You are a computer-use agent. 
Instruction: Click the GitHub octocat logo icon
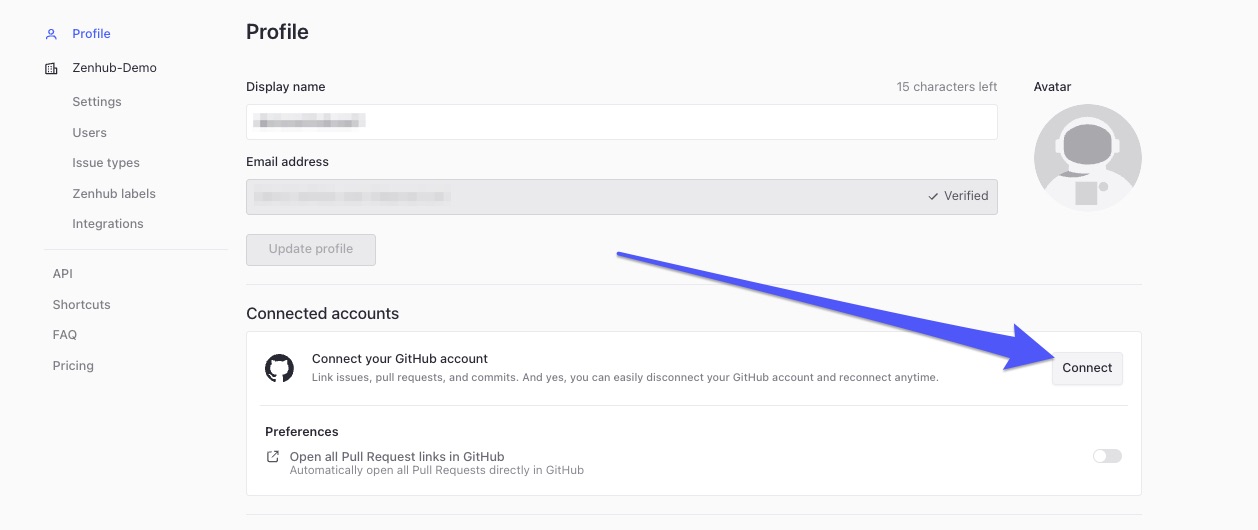(279, 368)
